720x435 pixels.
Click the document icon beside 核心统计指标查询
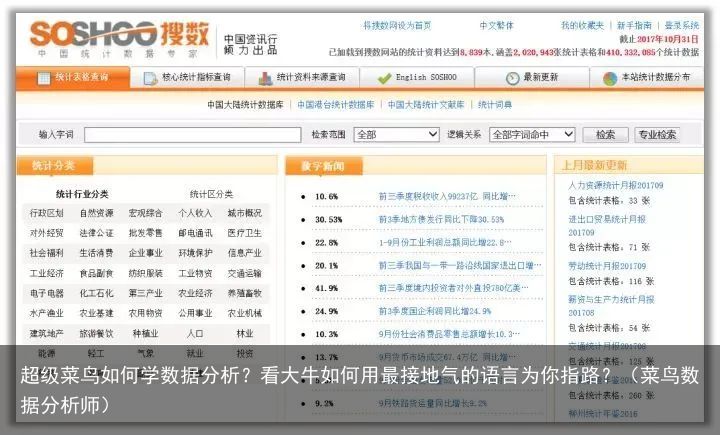[150, 79]
